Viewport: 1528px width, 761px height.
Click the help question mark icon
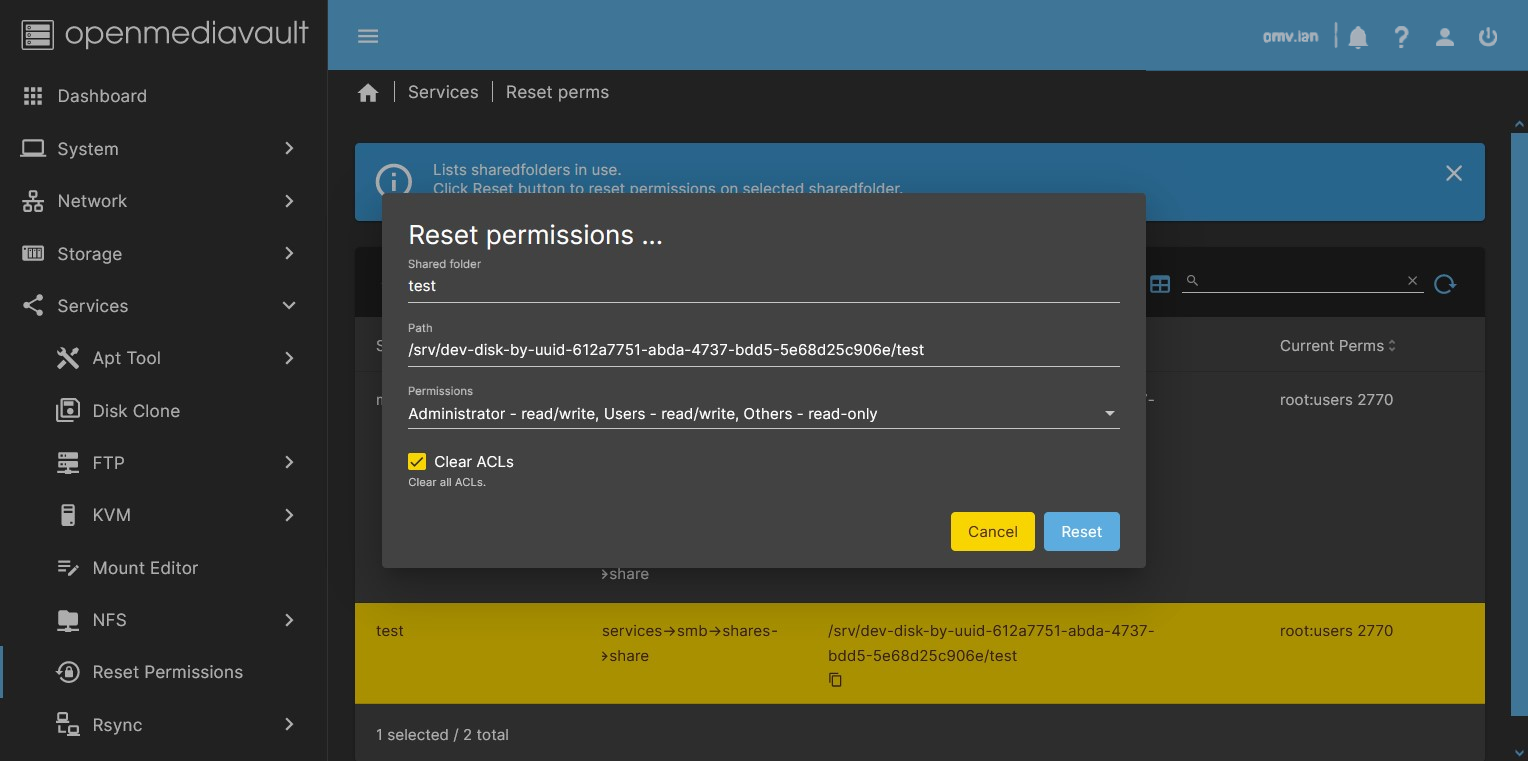pyautogui.click(x=1401, y=37)
